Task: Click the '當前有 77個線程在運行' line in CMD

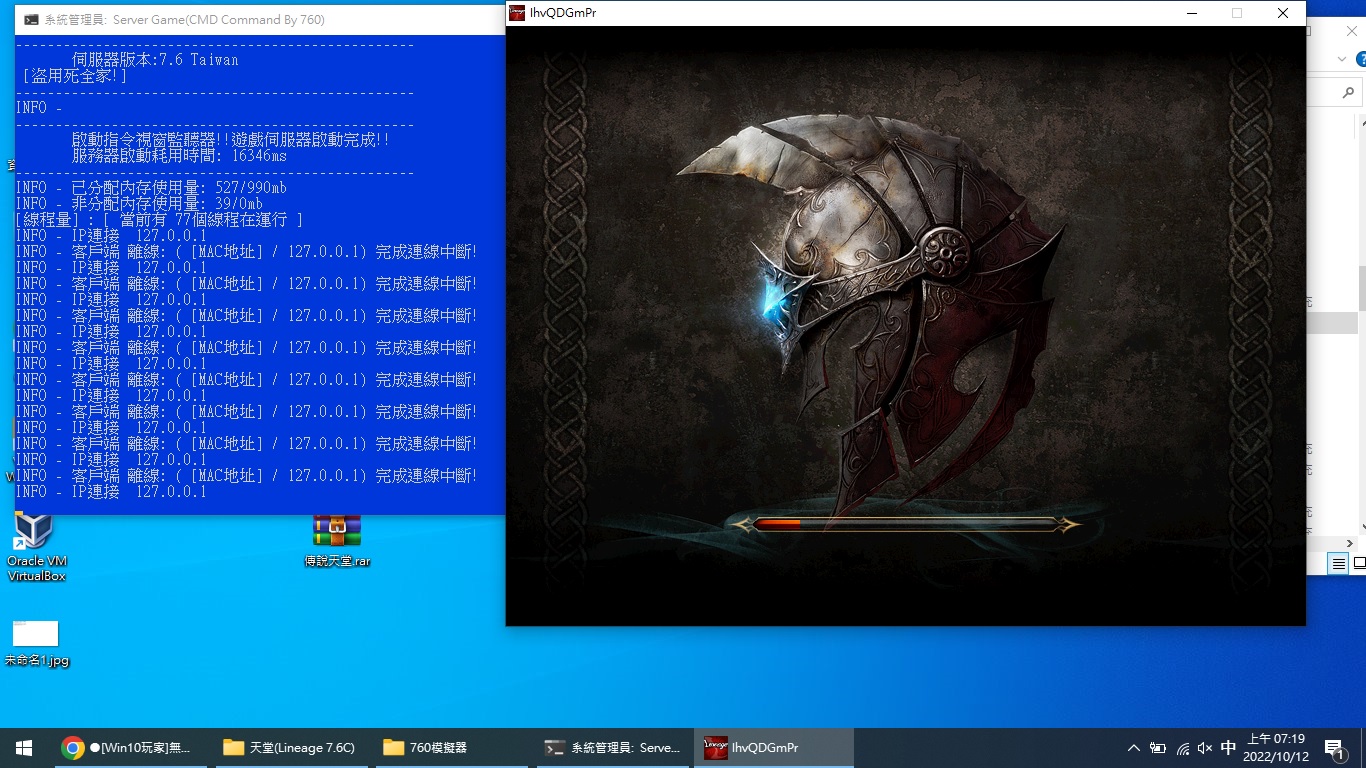Action: [203, 220]
